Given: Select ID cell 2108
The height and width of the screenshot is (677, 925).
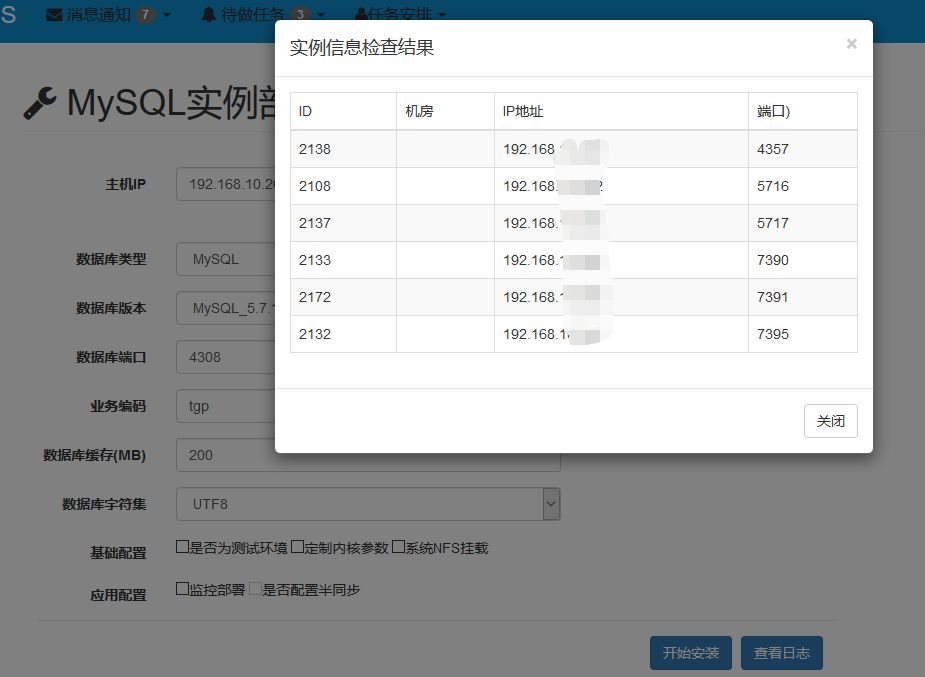Looking at the screenshot, I should [x=343, y=186].
